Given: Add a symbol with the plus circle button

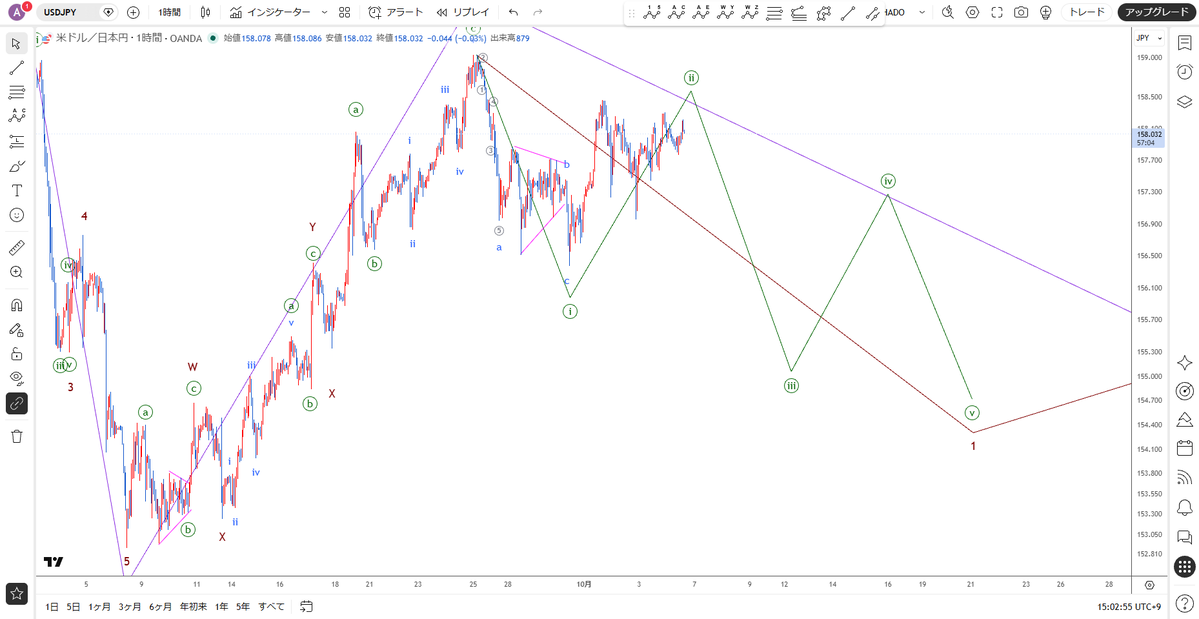Looking at the screenshot, I should point(133,12).
